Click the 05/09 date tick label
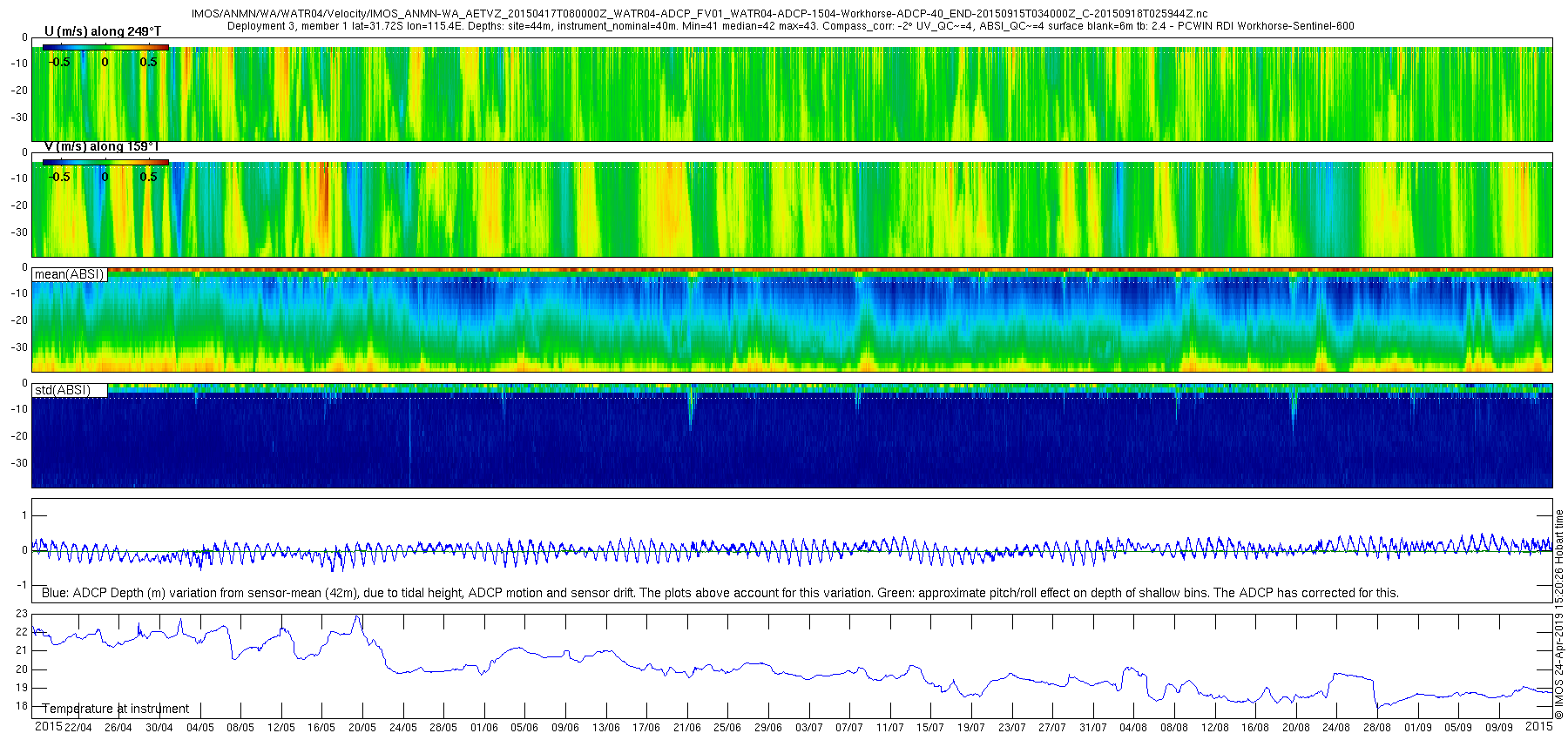This screenshot has height=740, width=1568. click(x=1458, y=728)
